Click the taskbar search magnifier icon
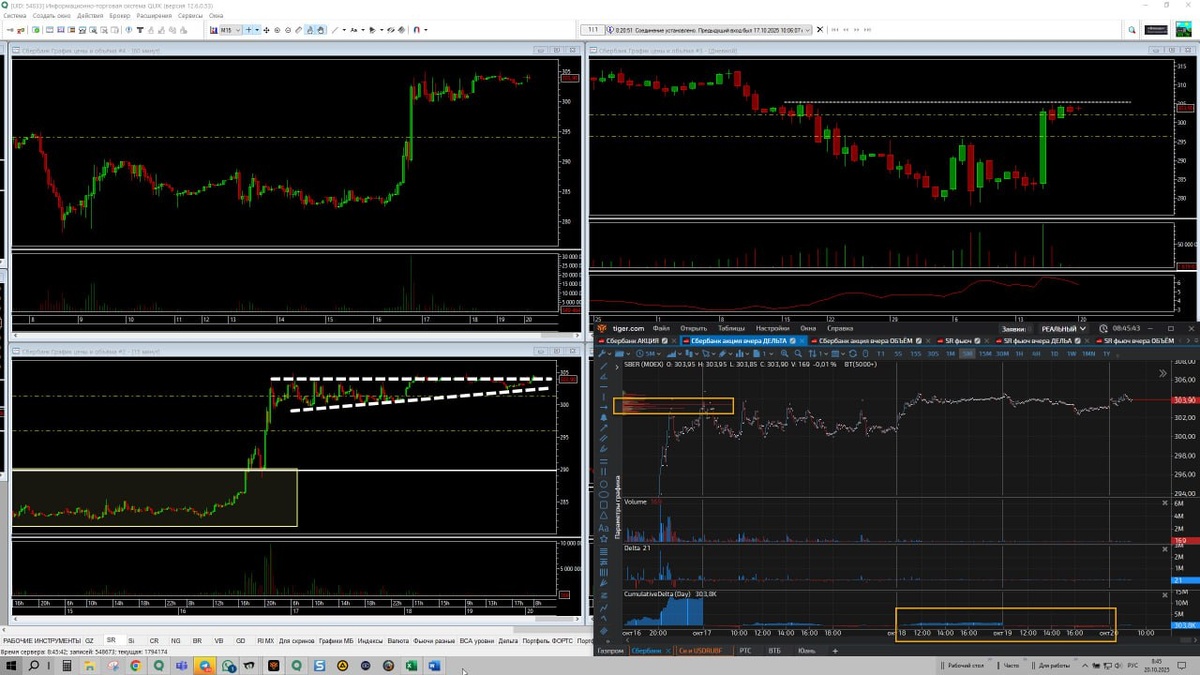 [x=32, y=664]
